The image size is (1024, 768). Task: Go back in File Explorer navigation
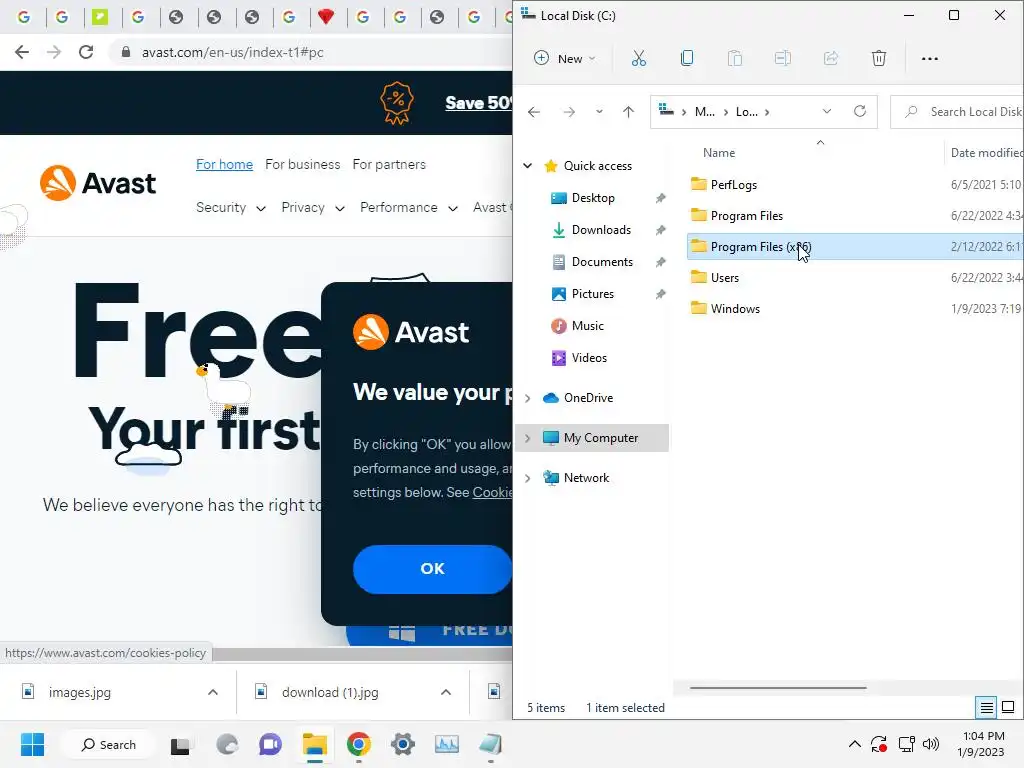pyautogui.click(x=534, y=112)
